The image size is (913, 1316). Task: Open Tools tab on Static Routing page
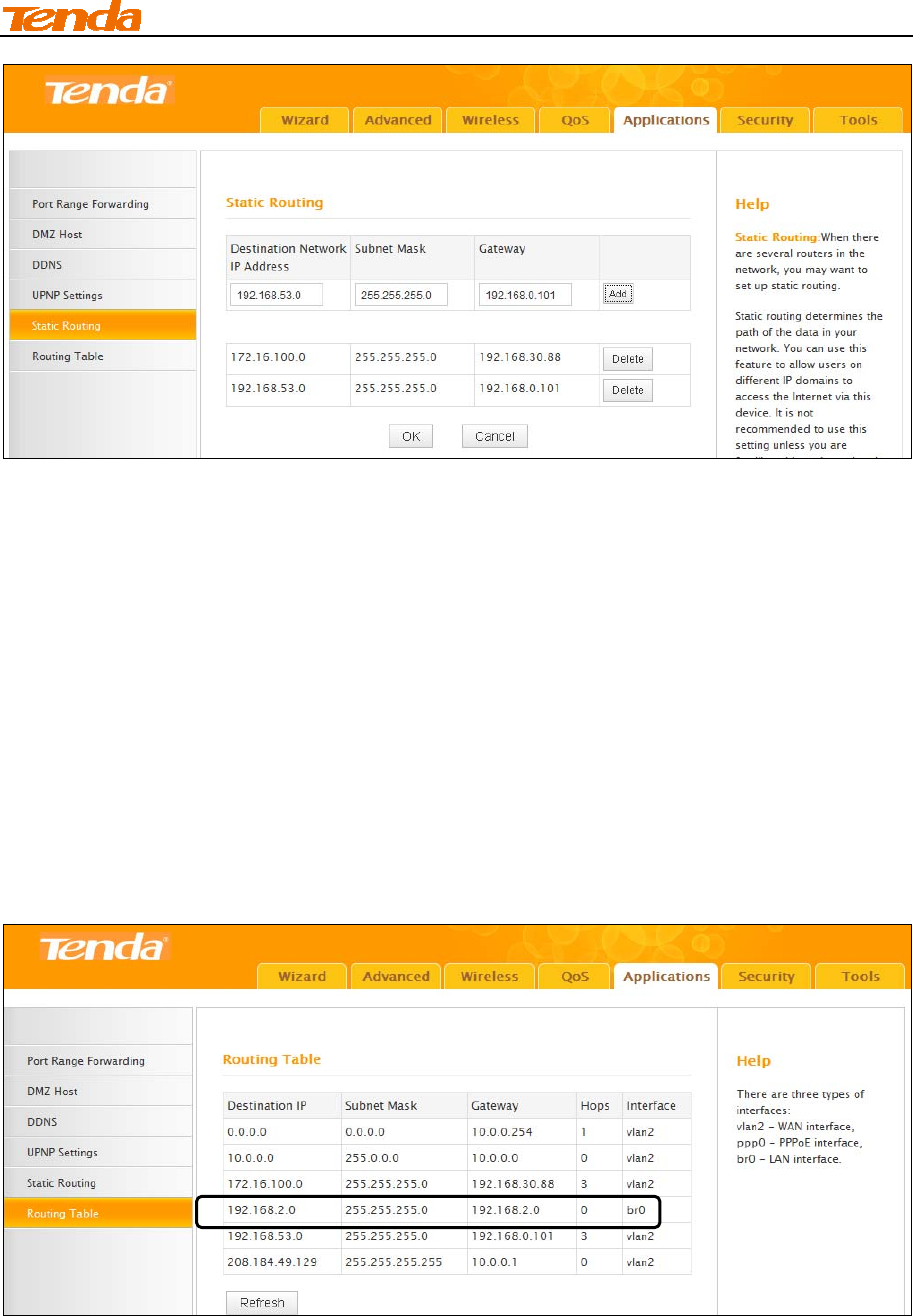tap(858, 120)
